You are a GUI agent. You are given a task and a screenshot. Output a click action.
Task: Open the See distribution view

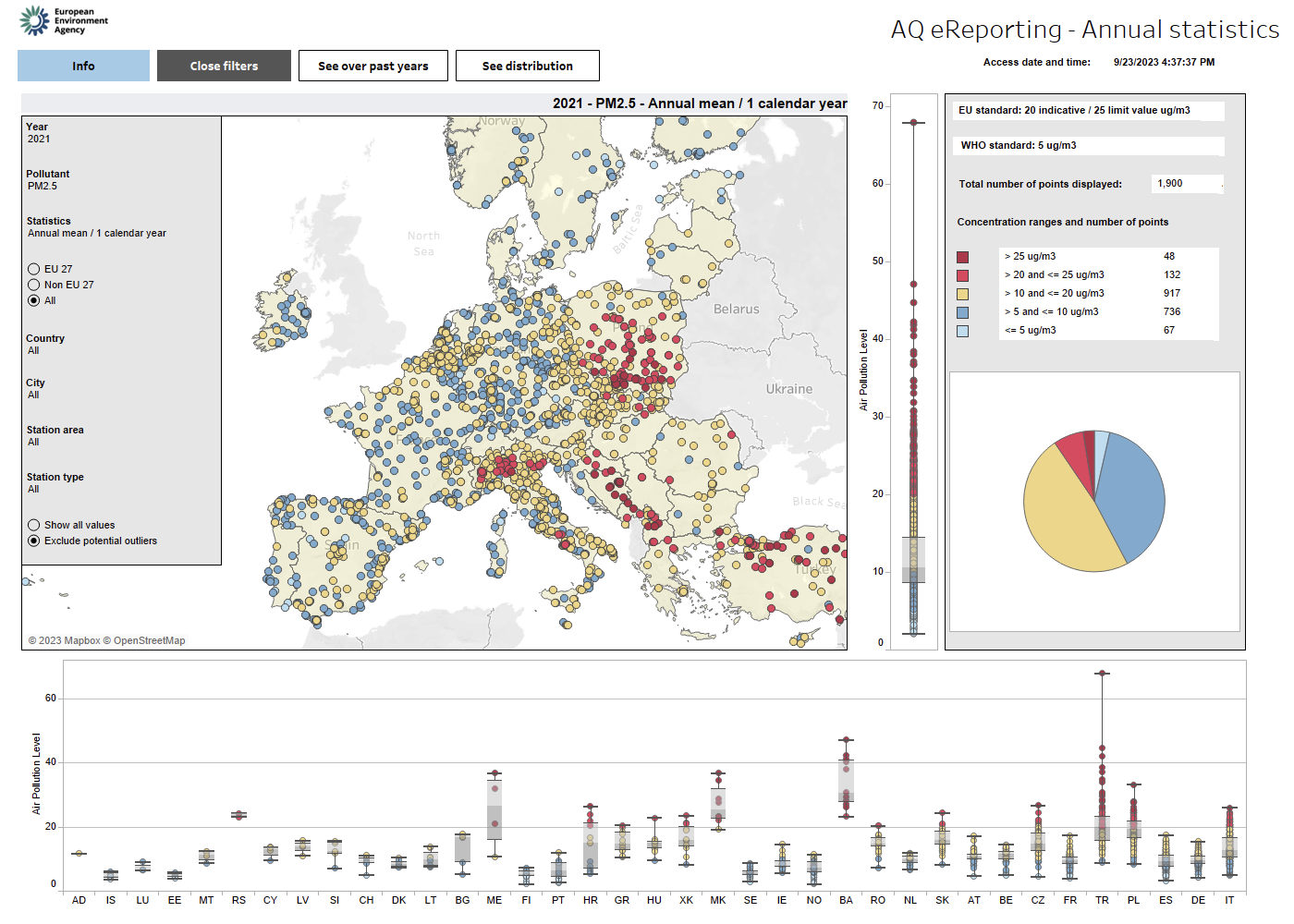[x=527, y=66]
